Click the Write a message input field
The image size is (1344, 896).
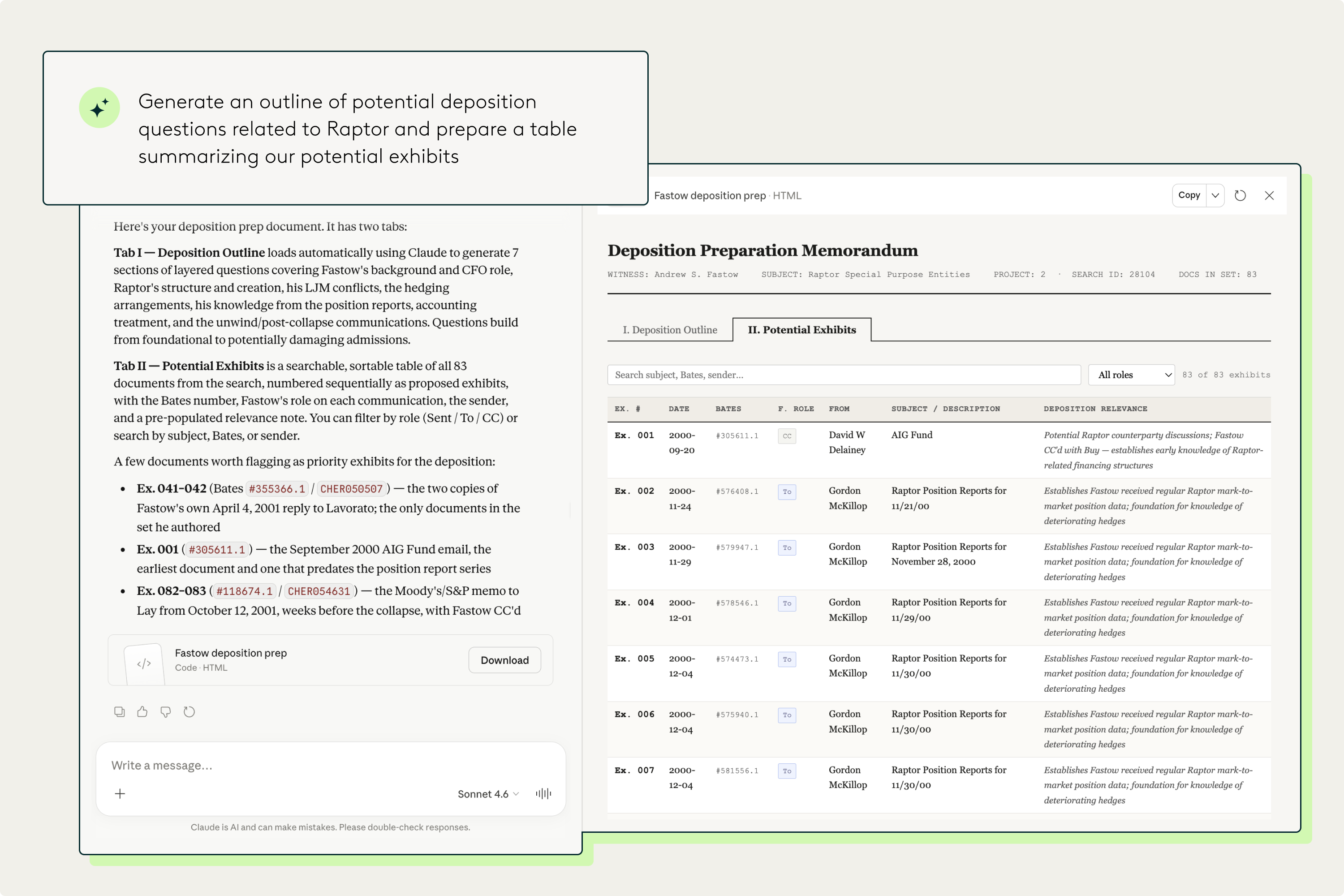330,765
